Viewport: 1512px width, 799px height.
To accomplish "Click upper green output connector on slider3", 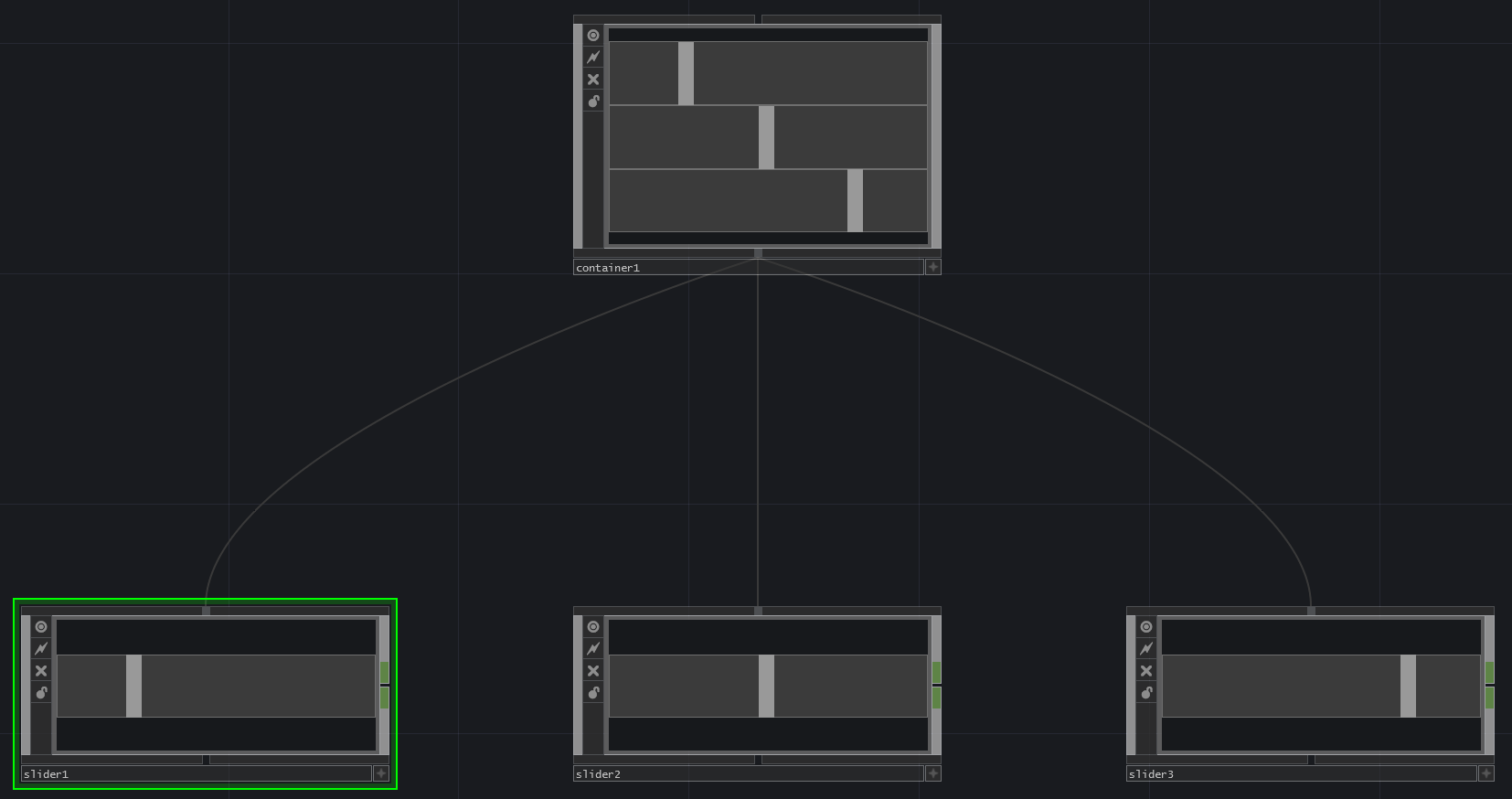I will [x=1490, y=673].
